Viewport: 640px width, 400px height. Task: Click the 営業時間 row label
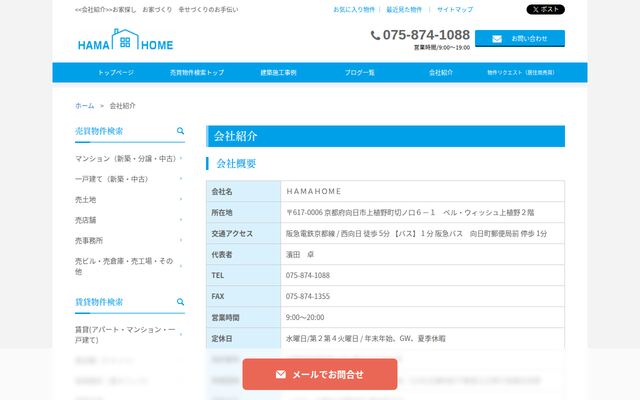click(x=225, y=317)
